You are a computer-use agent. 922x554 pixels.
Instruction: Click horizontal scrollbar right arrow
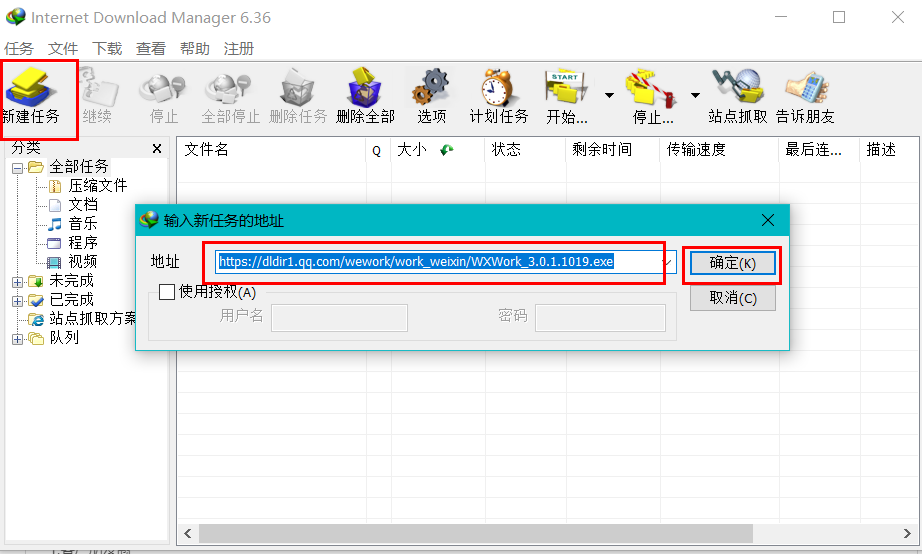pos(907,533)
